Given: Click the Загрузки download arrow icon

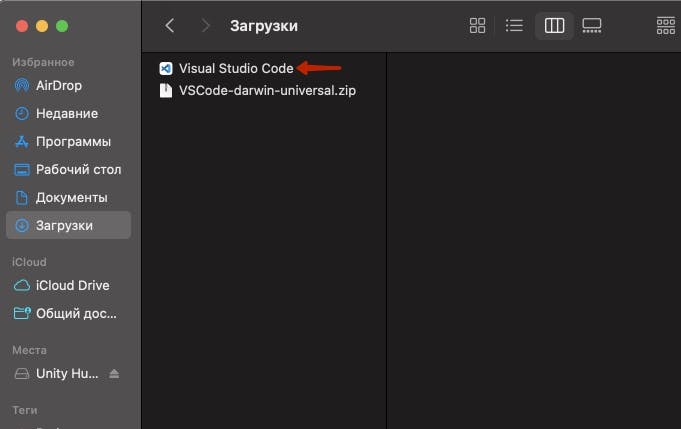Looking at the screenshot, I should [x=22, y=225].
